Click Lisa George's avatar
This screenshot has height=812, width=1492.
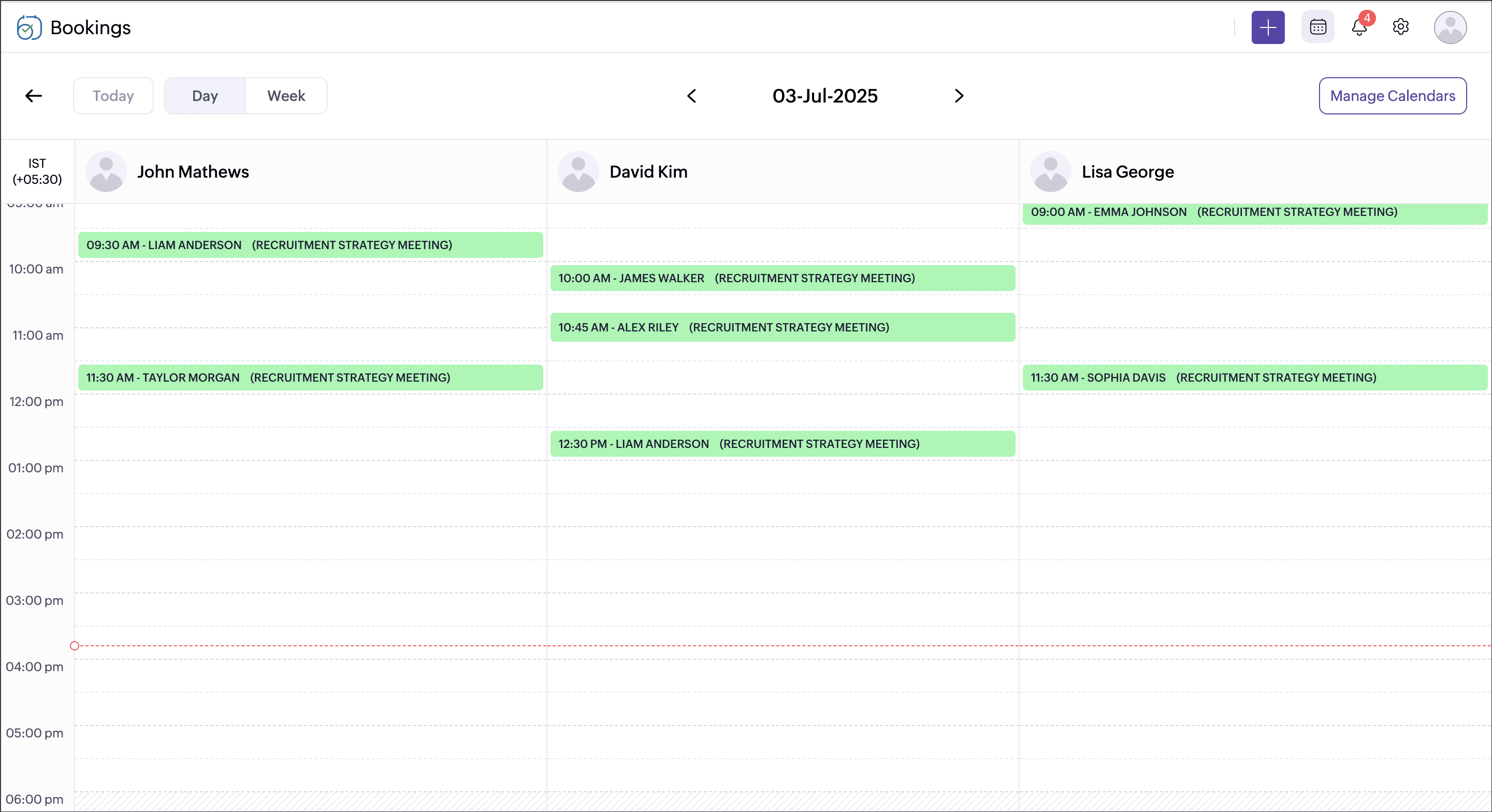pos(1051,172)
